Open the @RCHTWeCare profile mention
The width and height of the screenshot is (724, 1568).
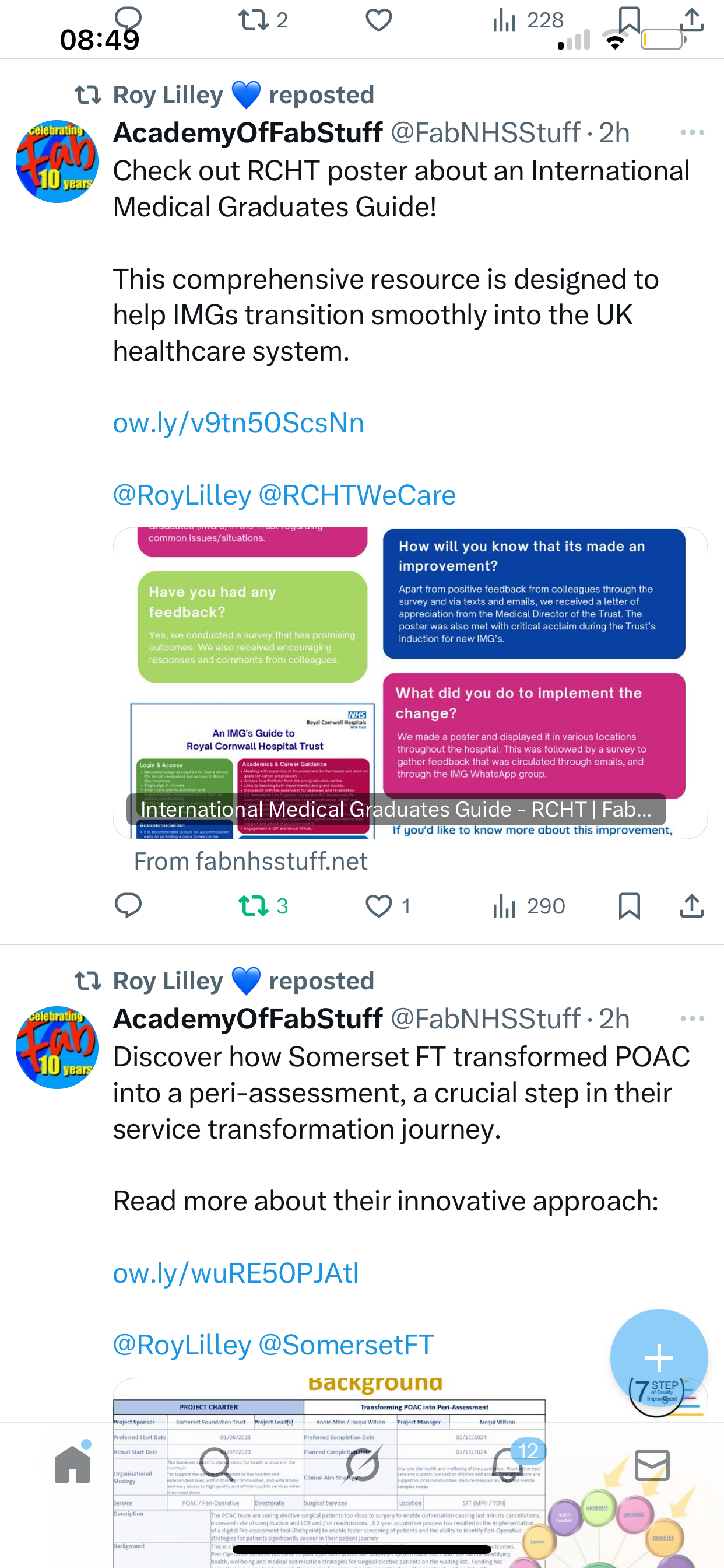357,495
